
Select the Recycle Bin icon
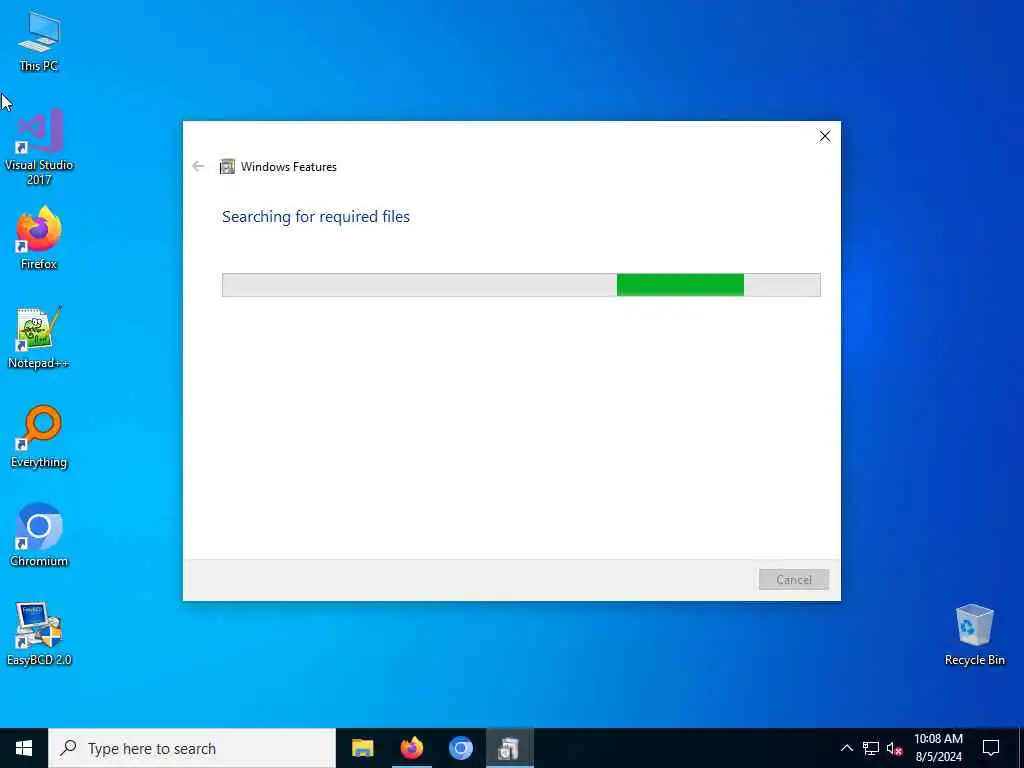974,635
